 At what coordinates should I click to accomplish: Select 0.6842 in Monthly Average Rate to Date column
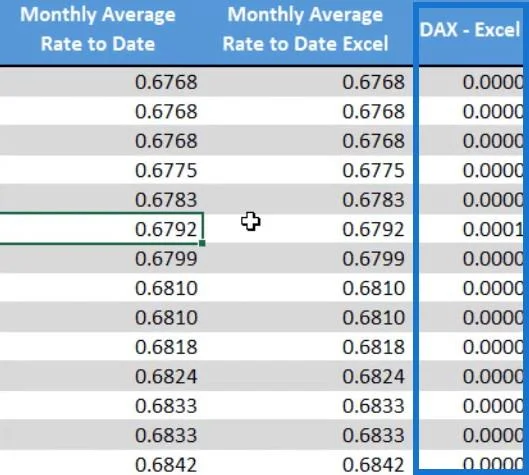(166, 465)
